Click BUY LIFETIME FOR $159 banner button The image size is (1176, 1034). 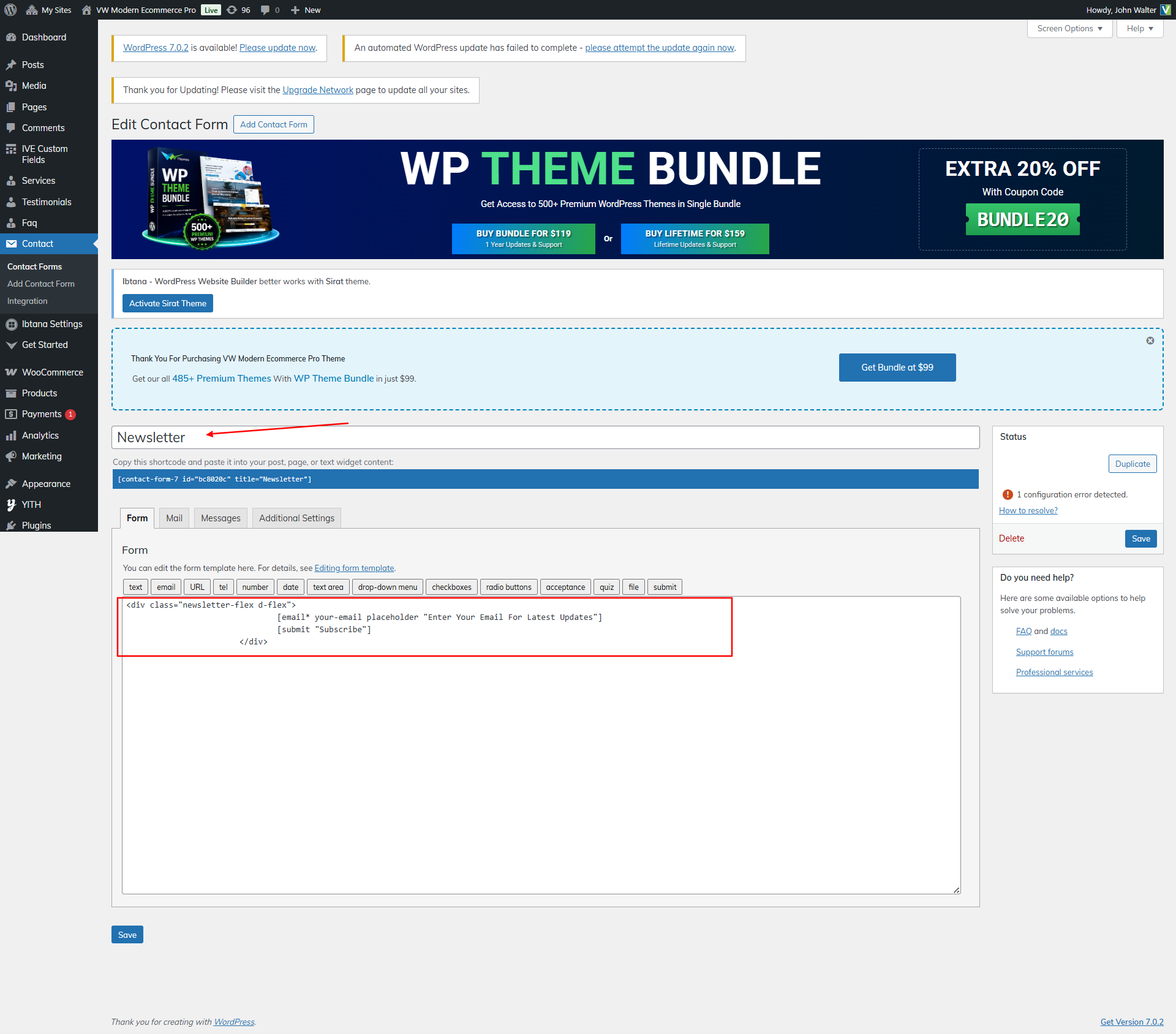[695, 238]
